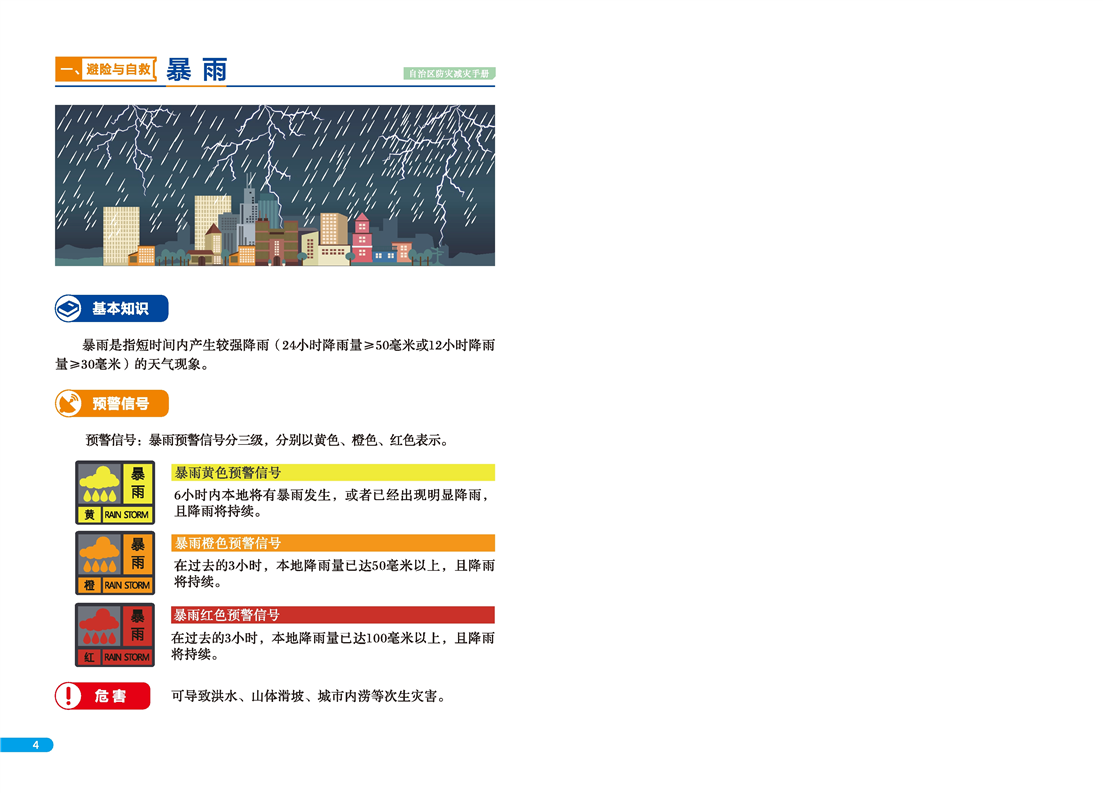Click the sentence stating 暴雨预警信号分三级
The height and width of the screenshot is (793, 1103).
click(x=268, y=440)
